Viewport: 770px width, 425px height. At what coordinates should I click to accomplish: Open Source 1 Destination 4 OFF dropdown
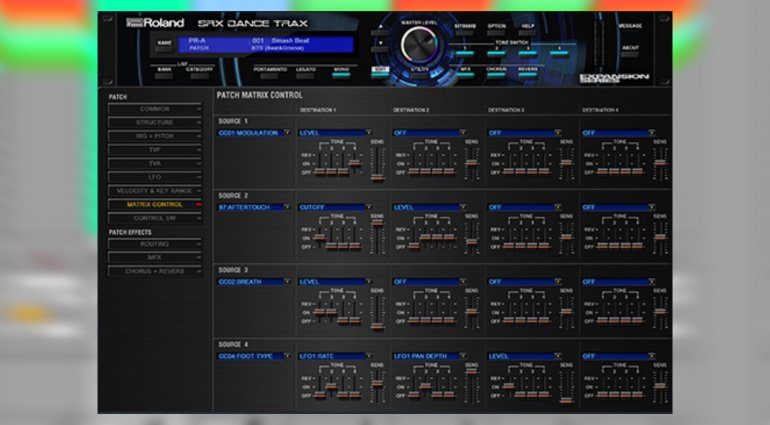618,133
